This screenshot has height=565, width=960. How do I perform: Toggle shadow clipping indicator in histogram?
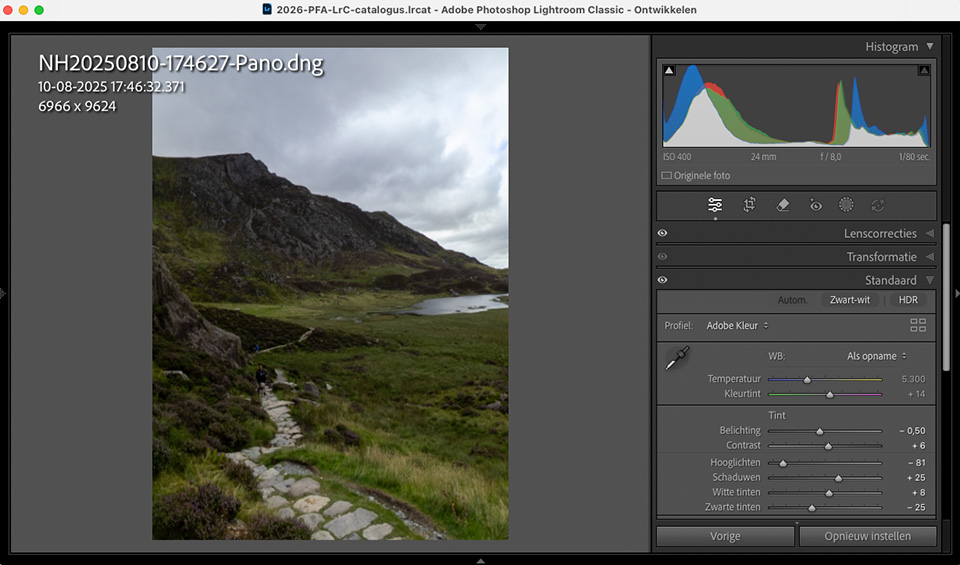(669, 70)
